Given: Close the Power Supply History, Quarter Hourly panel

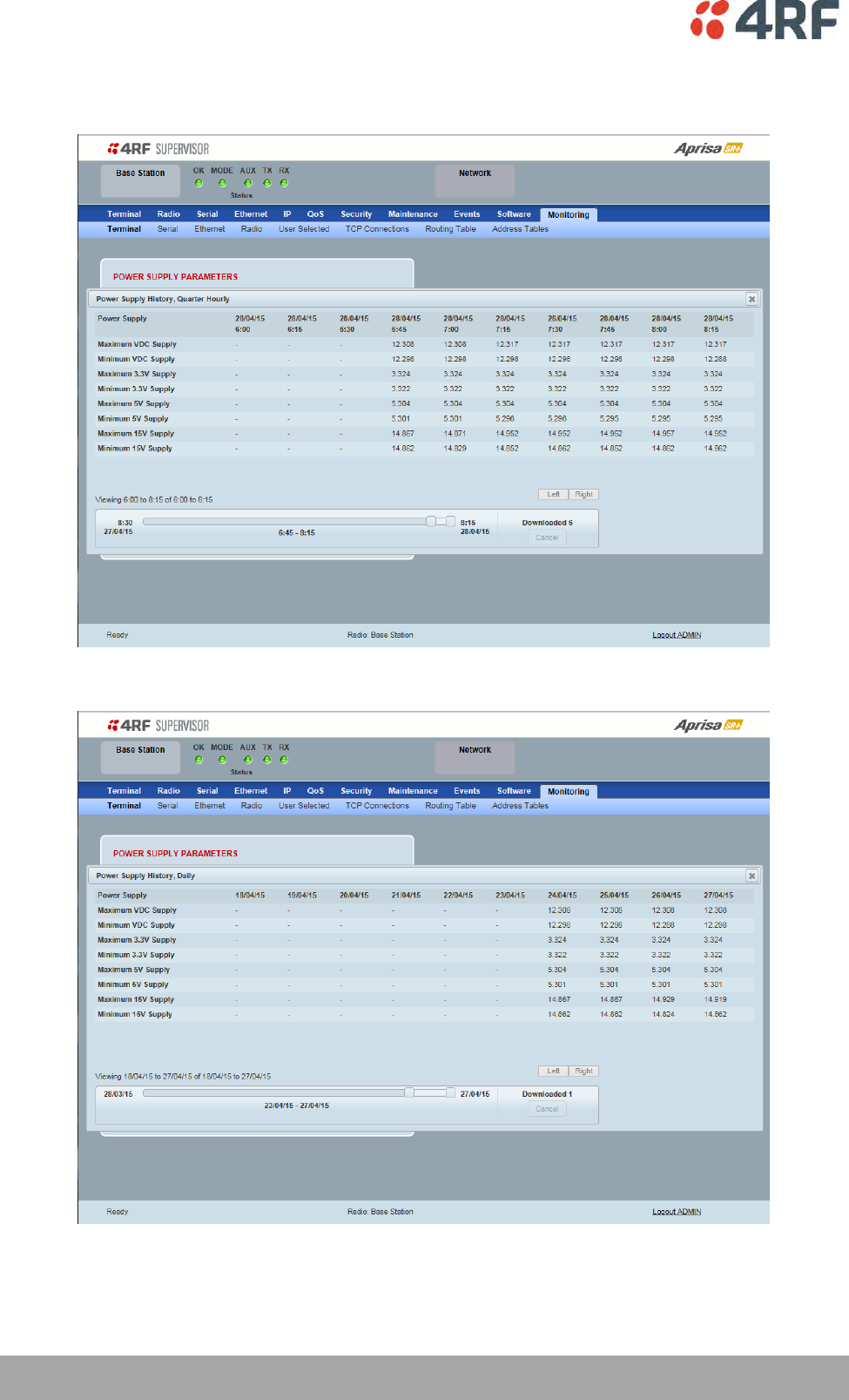Looking at the screenshot, I should (x=751, y=299).
